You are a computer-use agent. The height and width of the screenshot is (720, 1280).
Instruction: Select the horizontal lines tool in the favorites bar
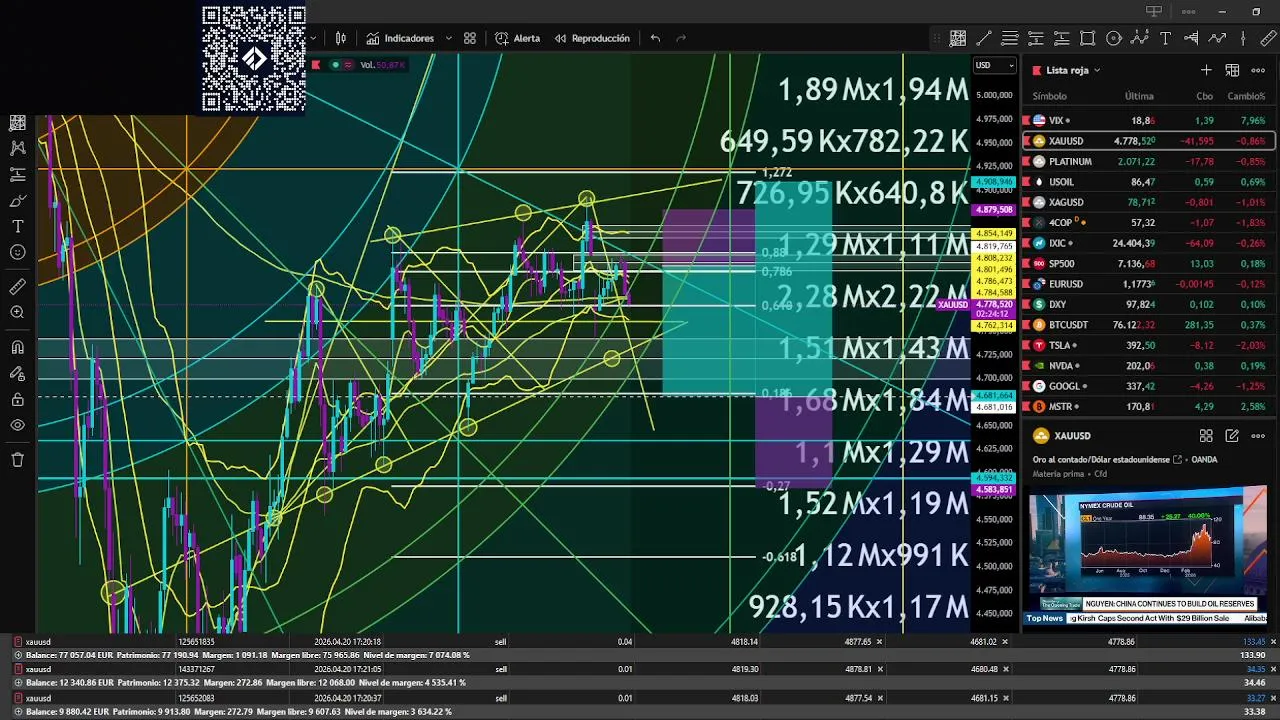tap(1010, 38)
